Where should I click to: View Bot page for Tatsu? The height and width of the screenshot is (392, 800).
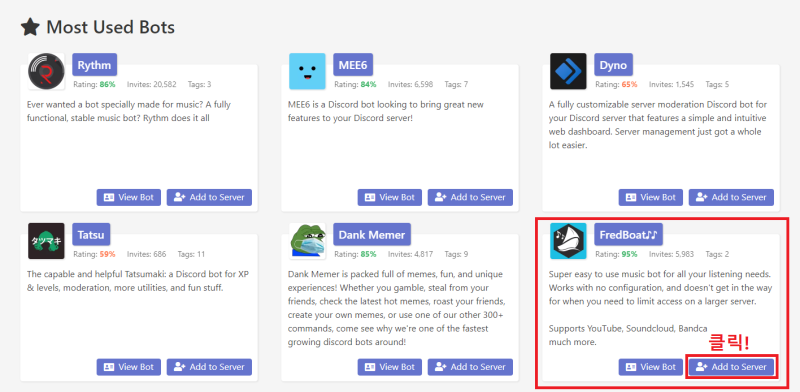(x=129, y=366)
